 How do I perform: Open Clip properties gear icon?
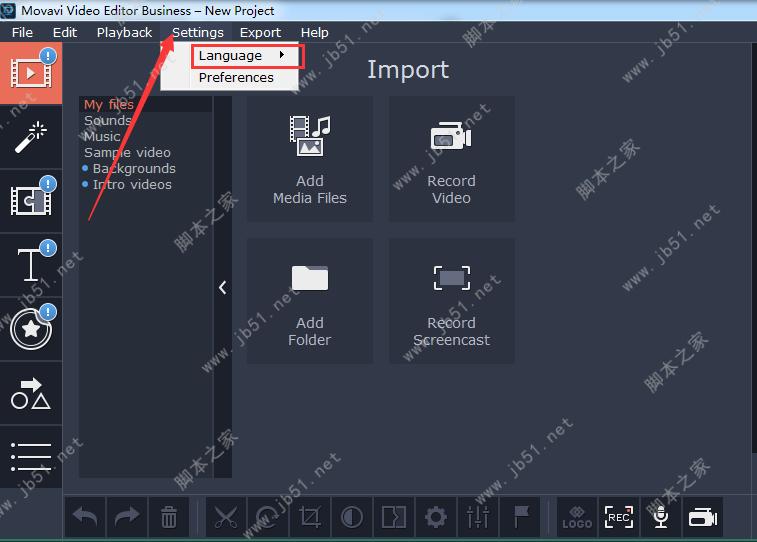point(436,517)
